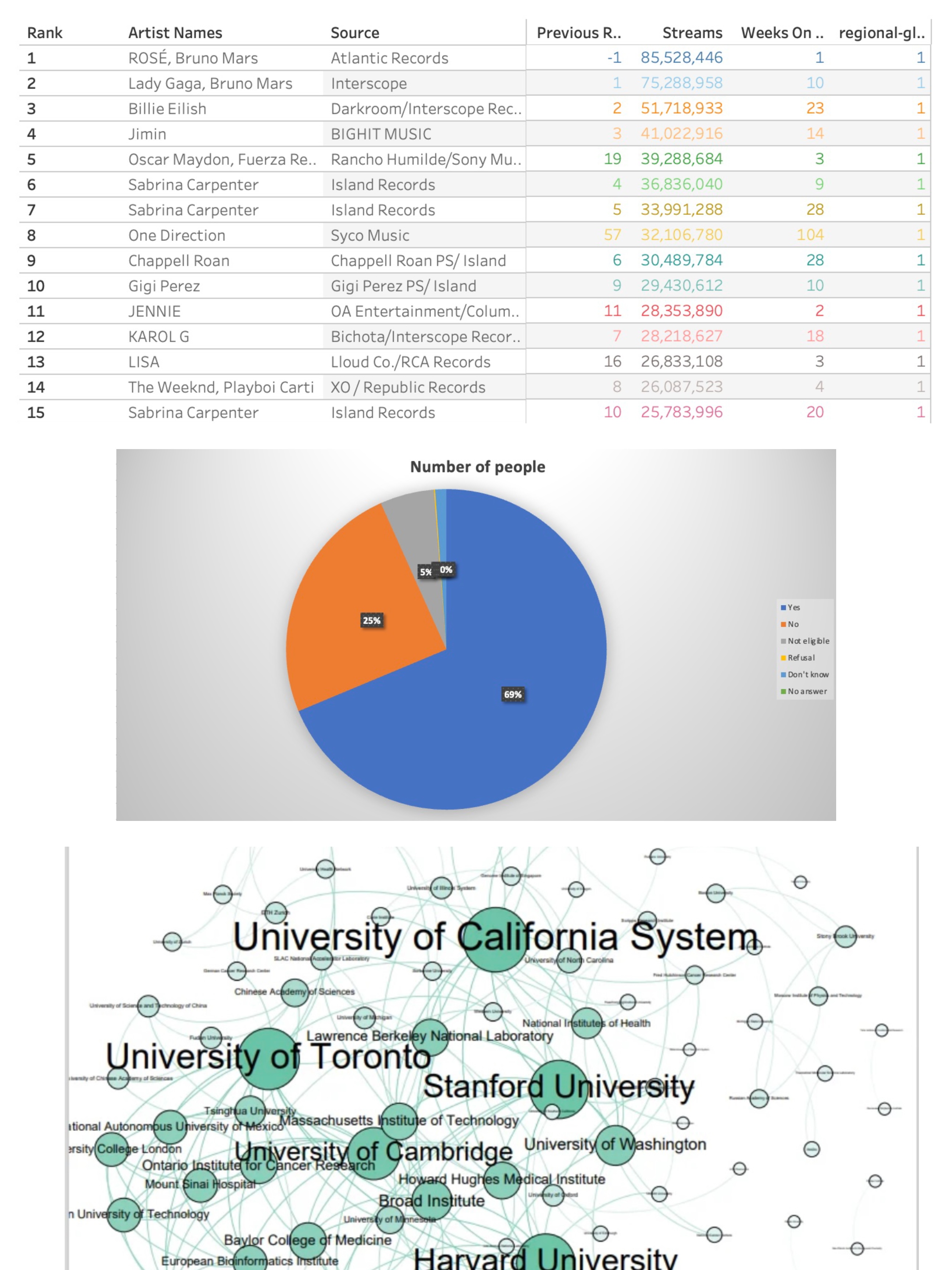Click the 69% pie slice label
The height and width of the screenshot is (1270, 952).
click(x=513, y=694)
